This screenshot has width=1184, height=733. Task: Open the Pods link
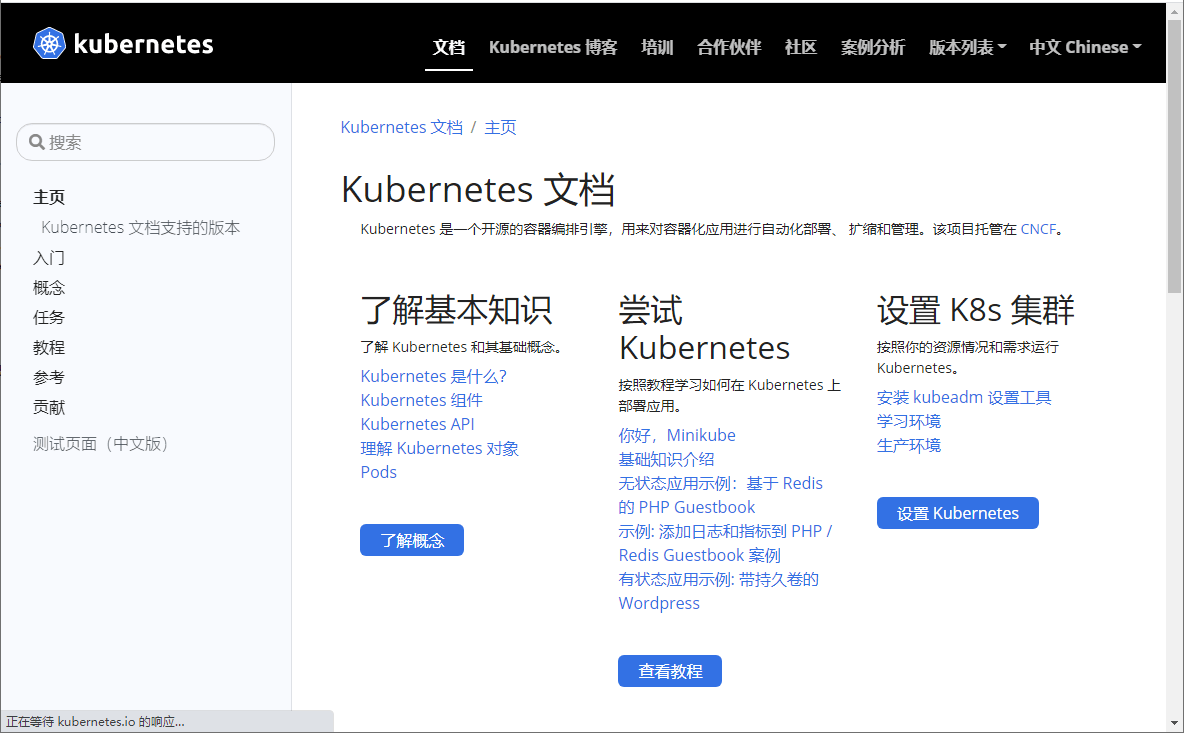click(x=378, y=472)
